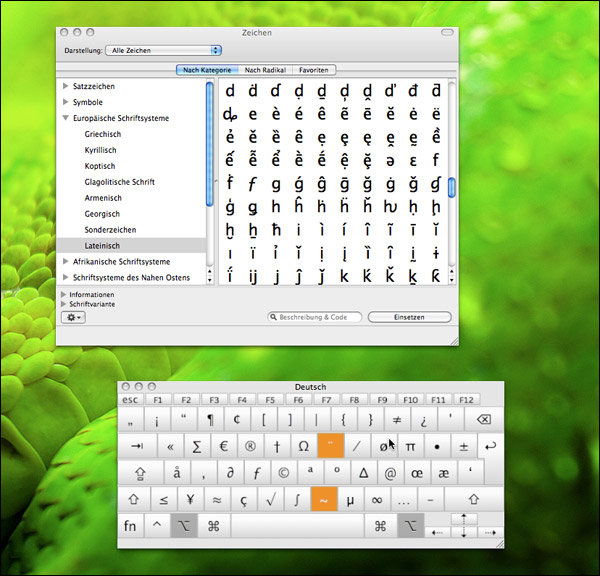Open the Darstellung 'Alle Zeichen' dropdown

[163, 50]
